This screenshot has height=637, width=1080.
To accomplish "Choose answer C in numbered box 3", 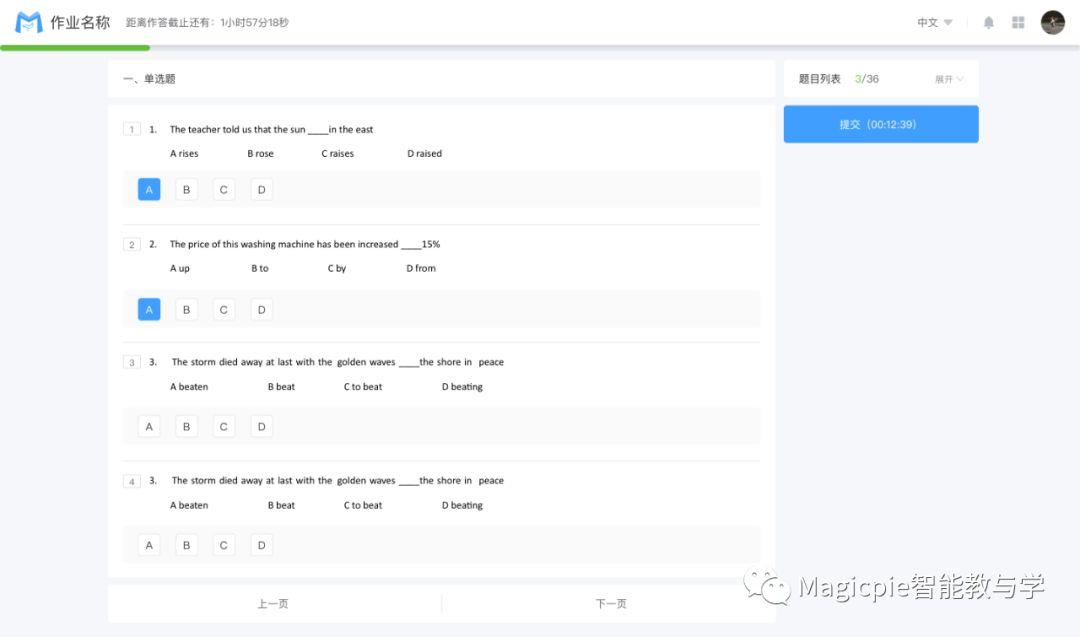I will 223,426.
